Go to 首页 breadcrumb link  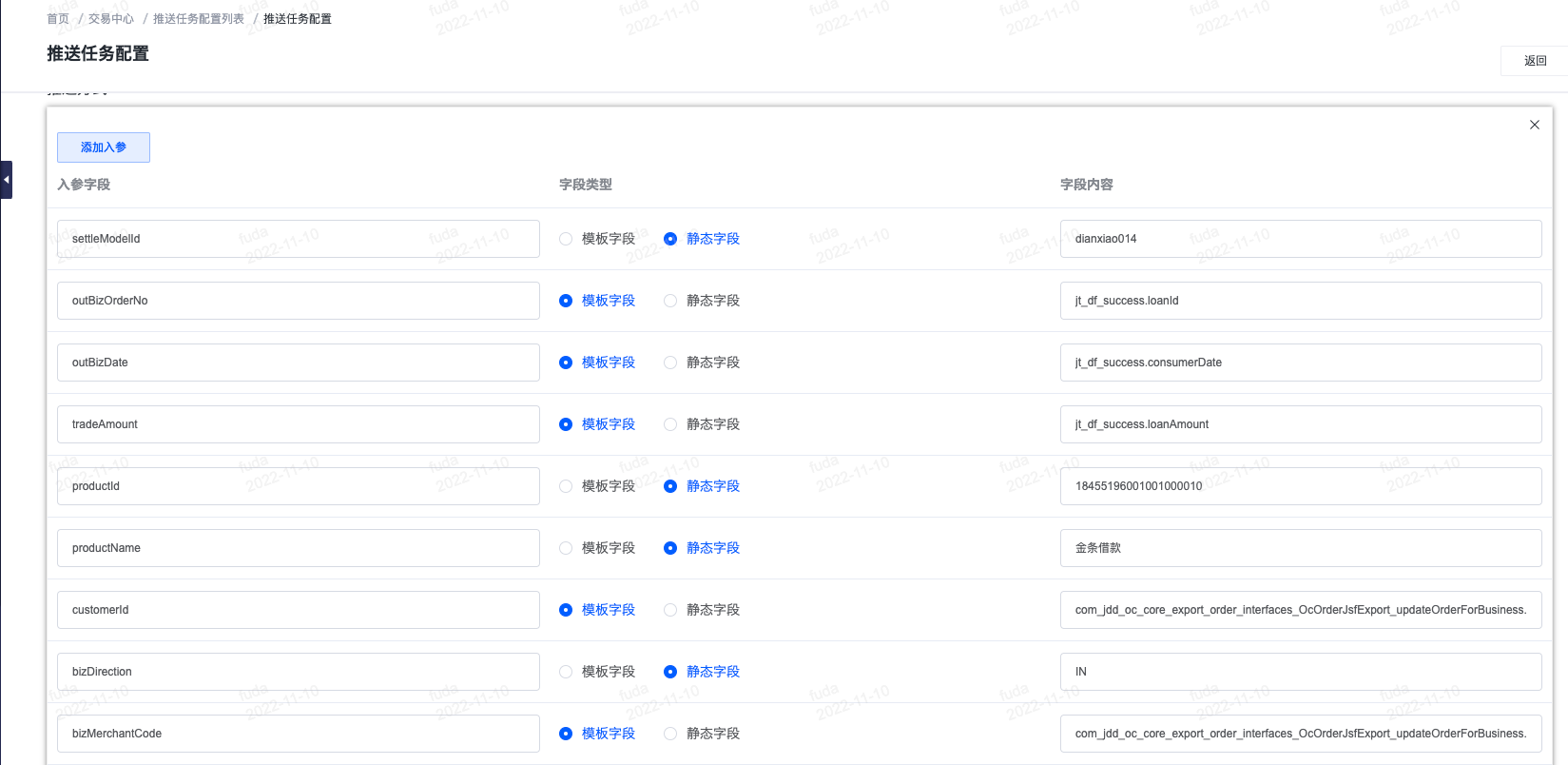58,19
